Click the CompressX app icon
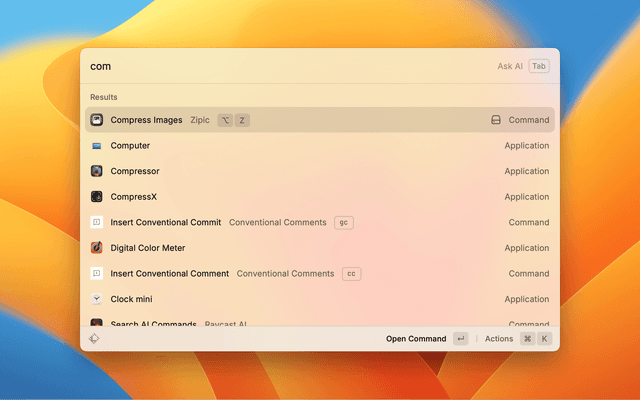Viewport: 640px width, 400px height. click(97, 197)
